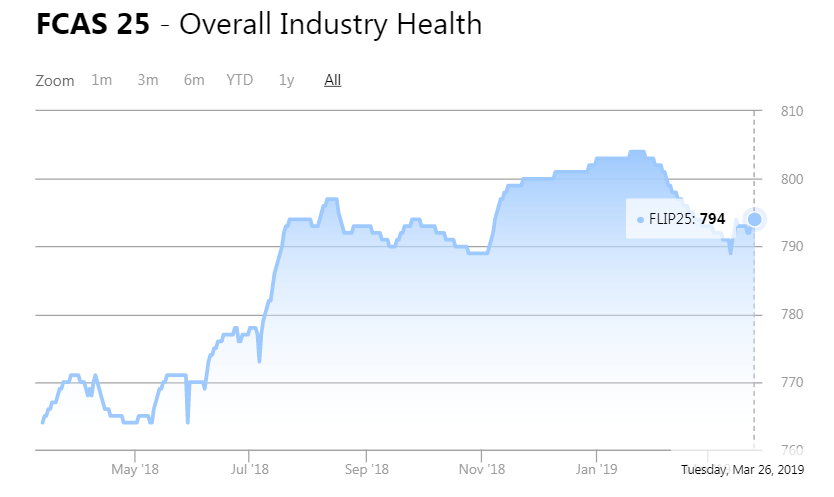The width and height of the screenshot is (834, 497).
Task: Switch the chart to the 6m range
Action: (x=194, y=80)
